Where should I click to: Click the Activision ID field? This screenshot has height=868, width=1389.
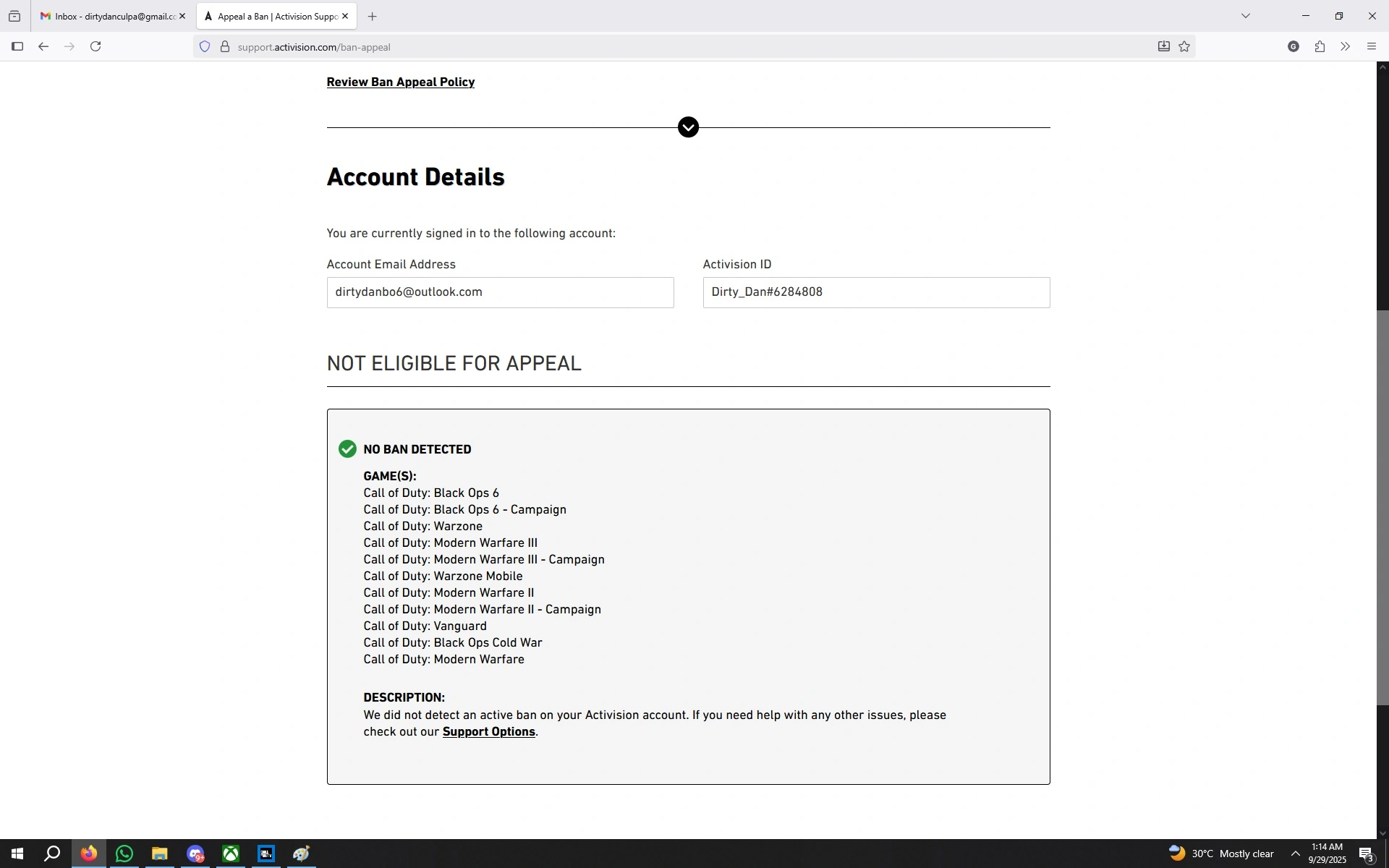[875, 293]
